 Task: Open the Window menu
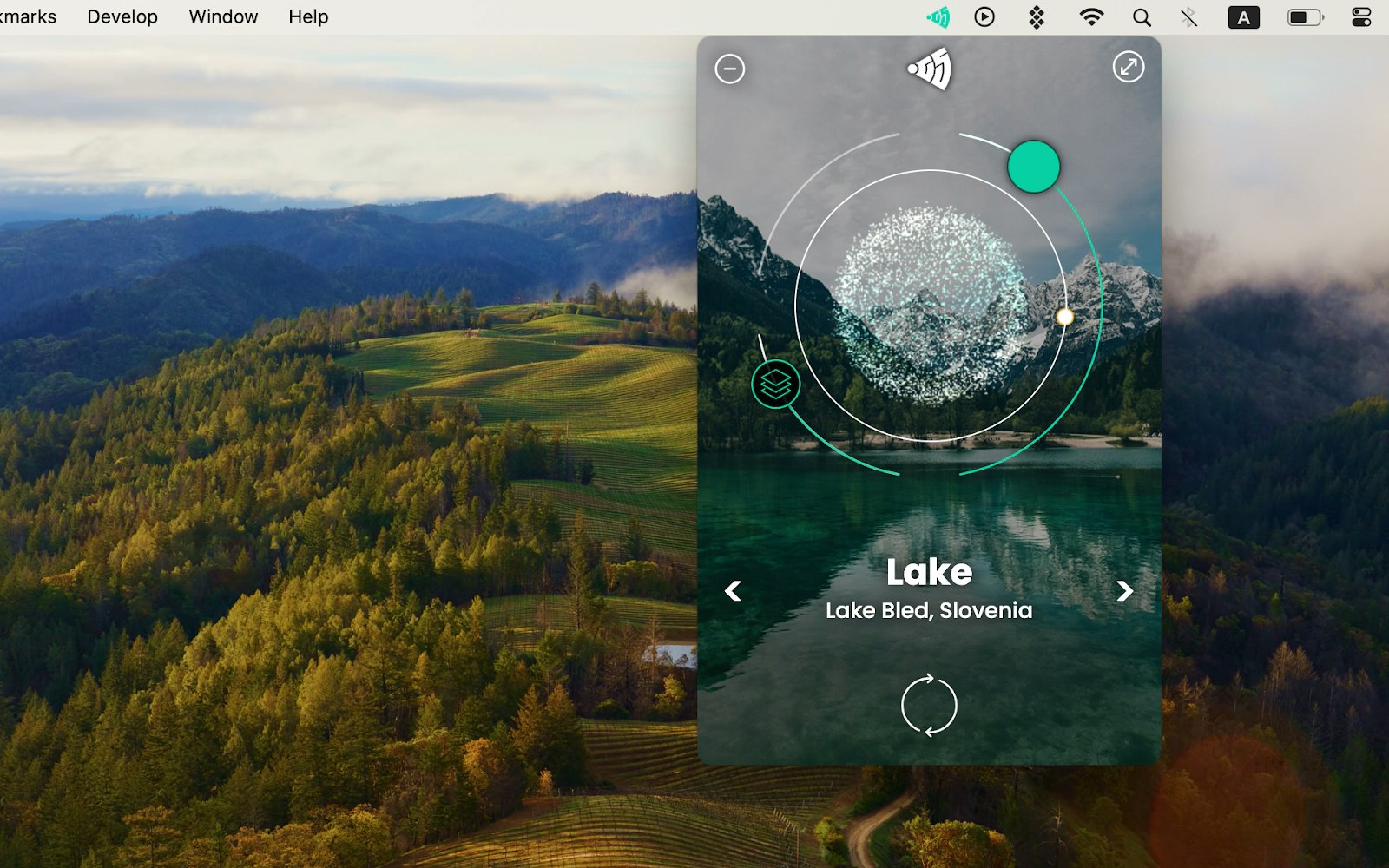(223, 16)
